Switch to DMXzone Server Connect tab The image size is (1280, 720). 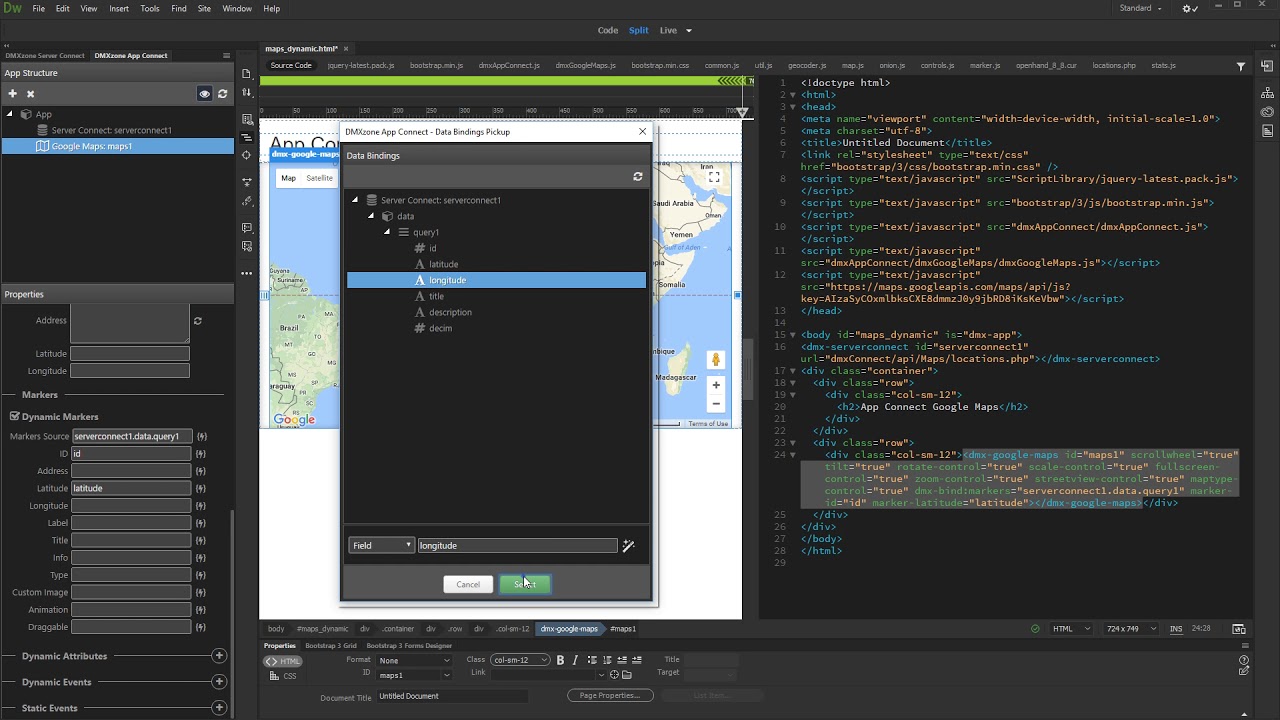pyautogui.click(x=45, y=56)
